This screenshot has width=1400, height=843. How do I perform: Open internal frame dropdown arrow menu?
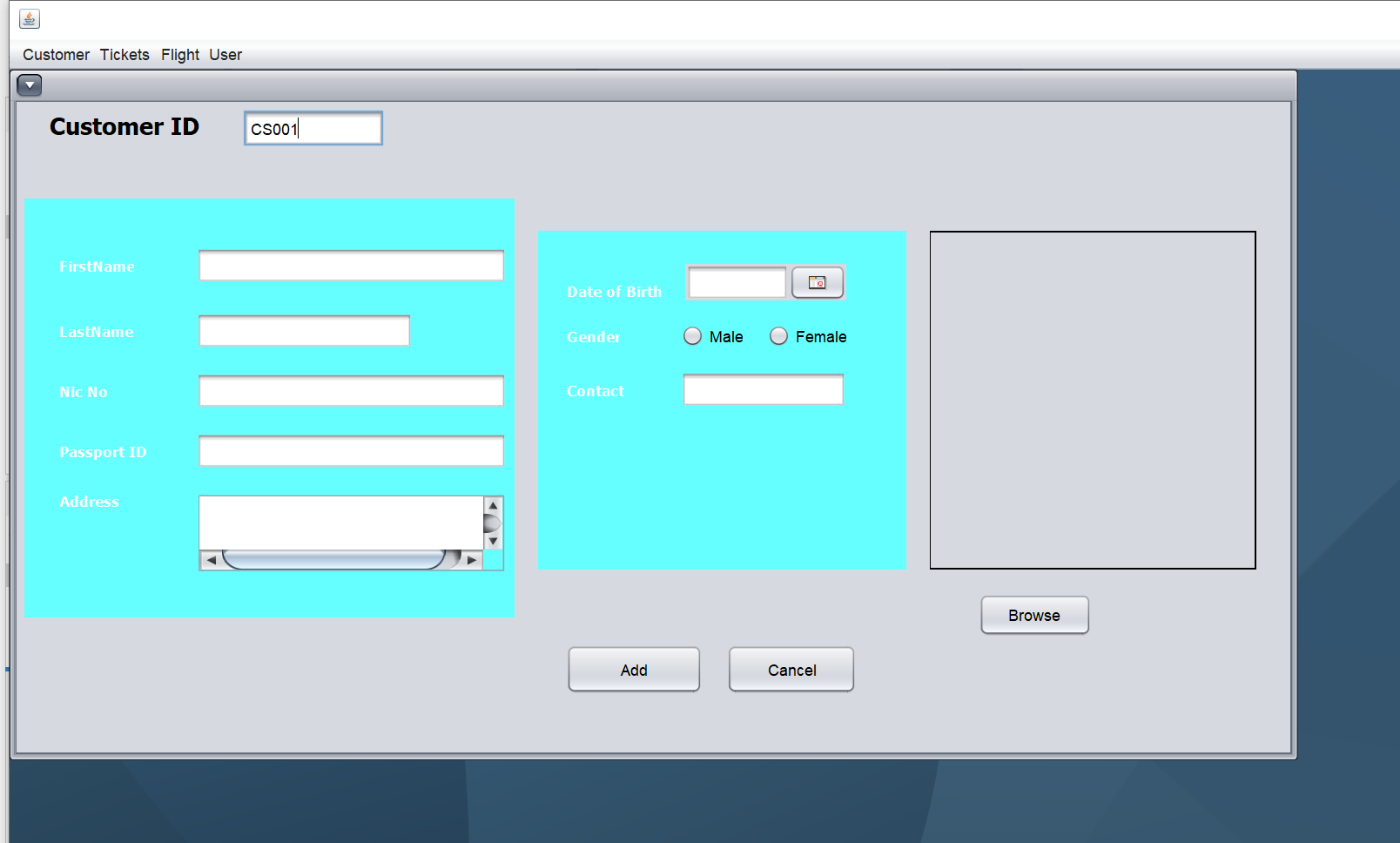[x=30, y=85]
